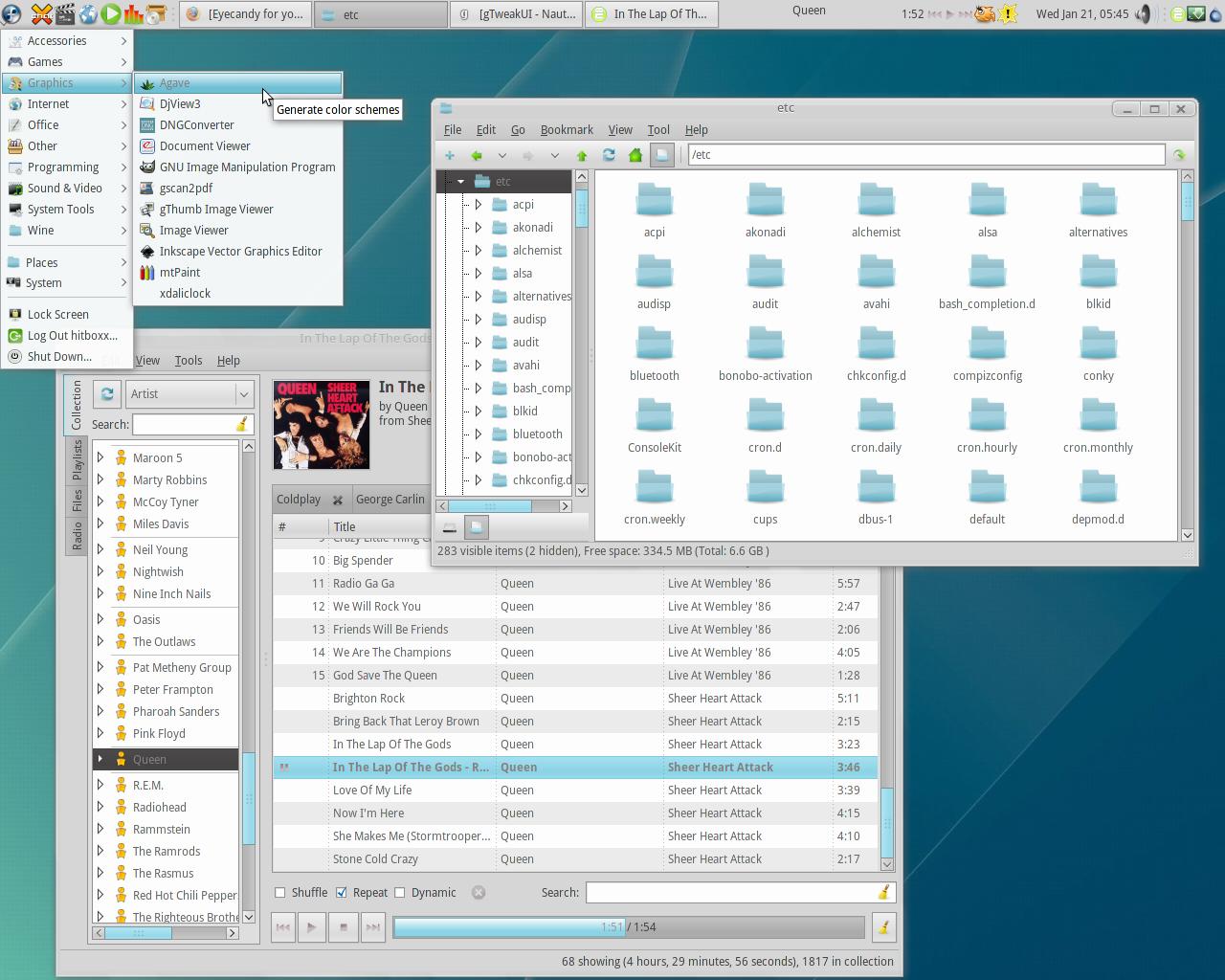Reload the etc folder view
1225x980 pixels.
(x=609, y=155)
